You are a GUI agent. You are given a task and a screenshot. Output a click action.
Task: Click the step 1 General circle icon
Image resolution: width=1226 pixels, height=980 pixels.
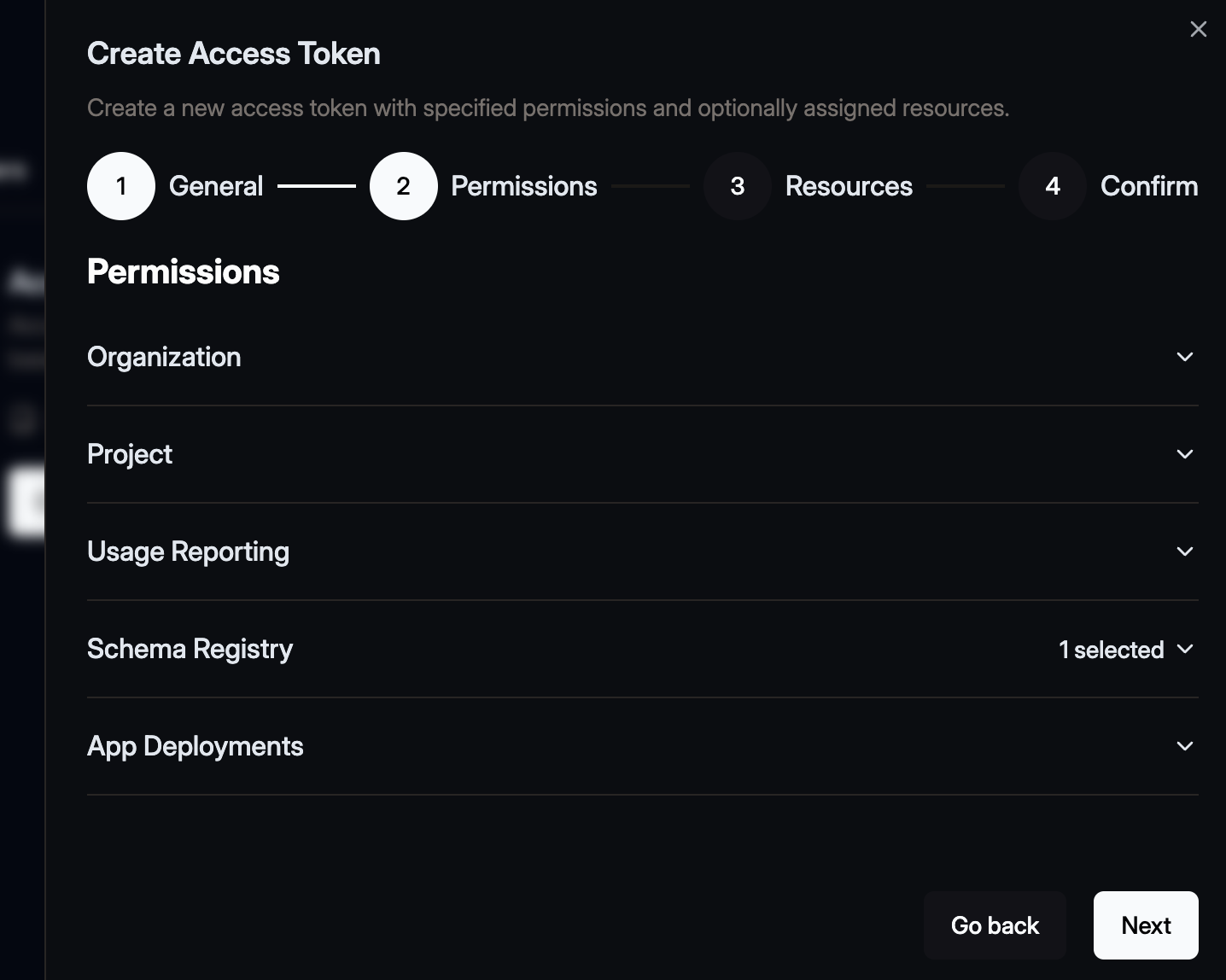coord(121,186)
